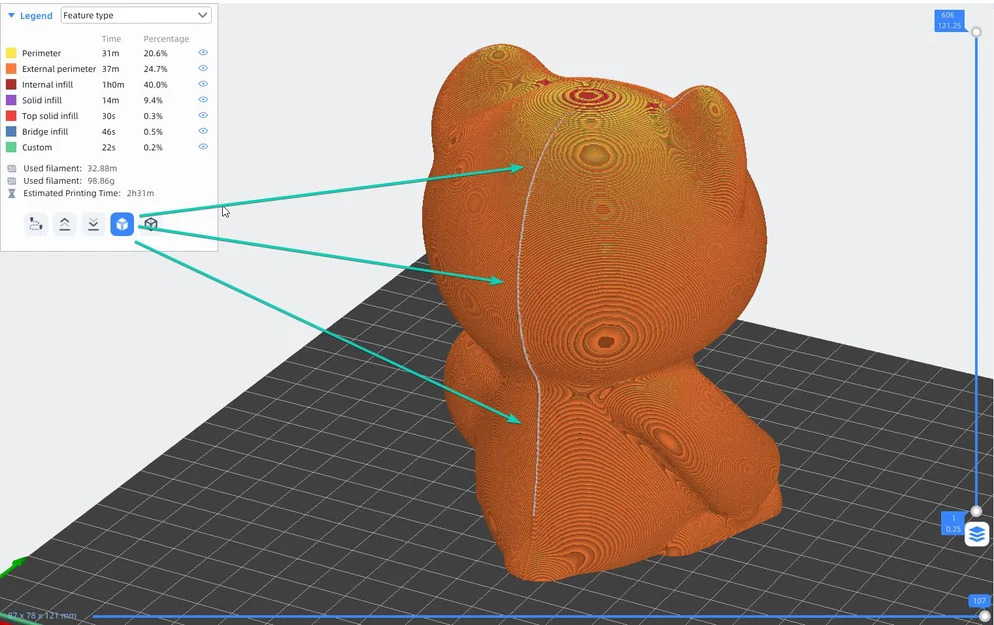Hide the Custom feature visibility eye
The height and width of the screenshot is (625, 994).
pyautogui.click(x=203, y=146)
